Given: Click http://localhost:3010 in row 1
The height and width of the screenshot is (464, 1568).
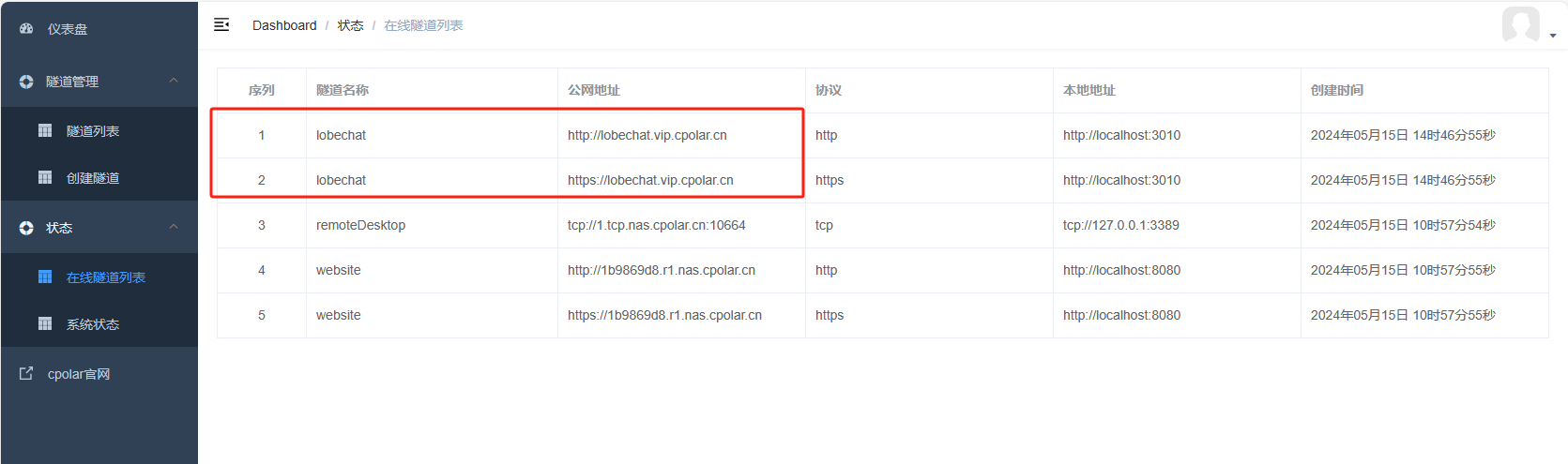Looking at the screenshot, I should [1121, 135].
